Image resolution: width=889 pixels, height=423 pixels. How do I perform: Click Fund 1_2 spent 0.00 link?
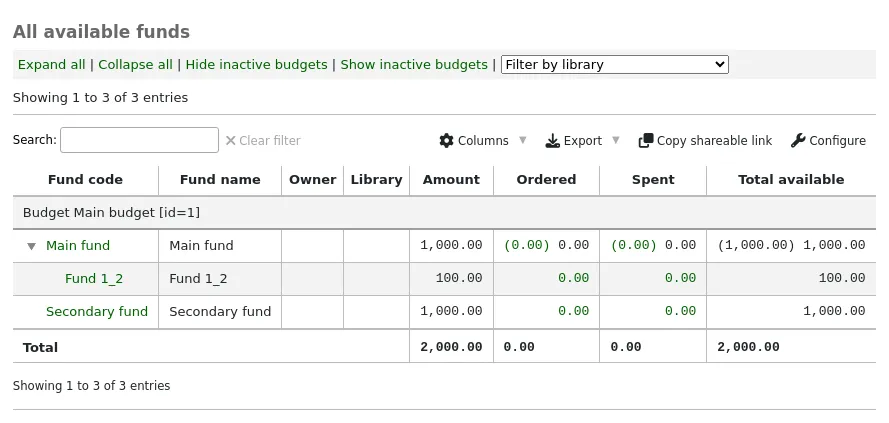(x=680, y=278)
